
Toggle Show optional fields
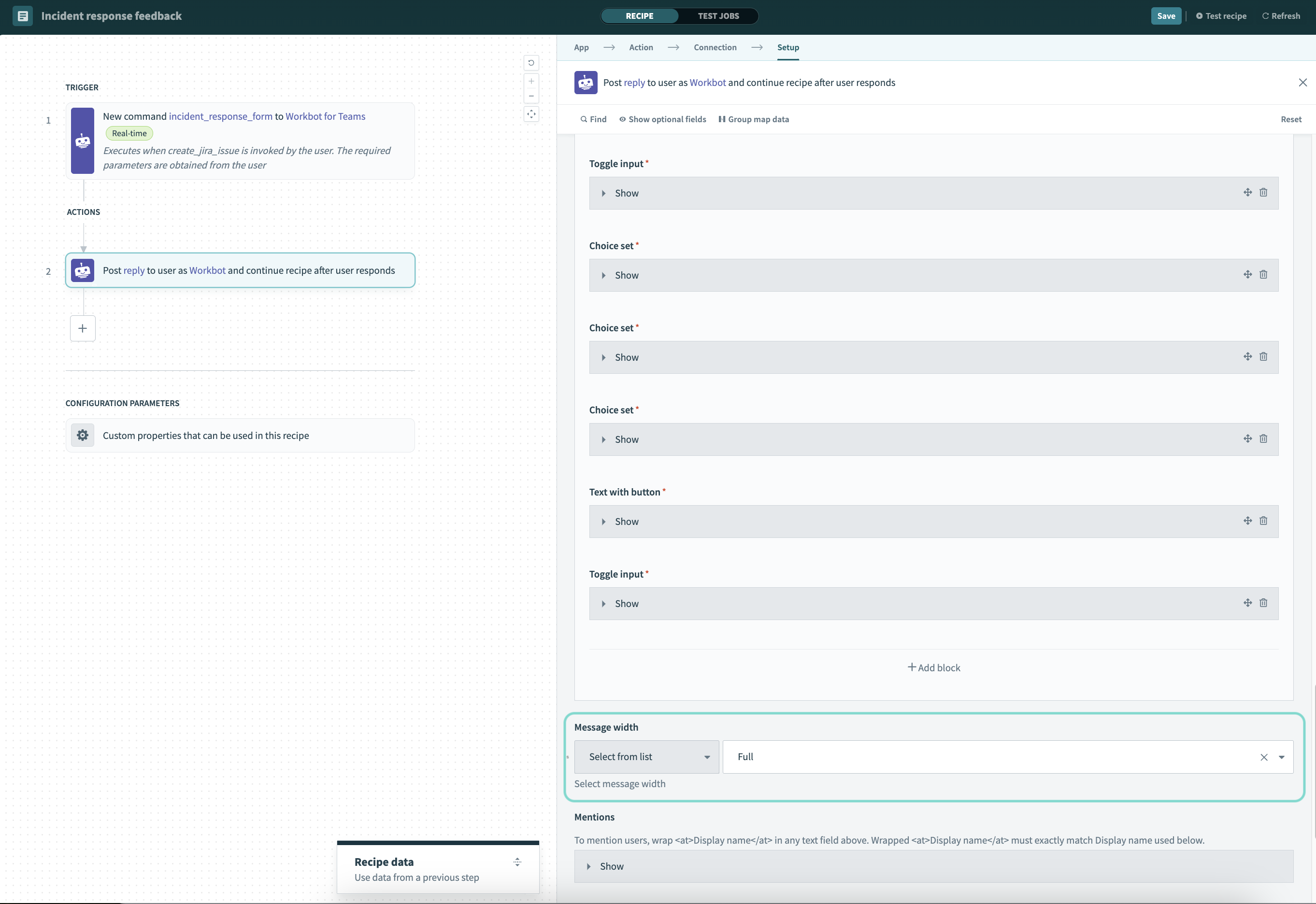tap(663, 119)
